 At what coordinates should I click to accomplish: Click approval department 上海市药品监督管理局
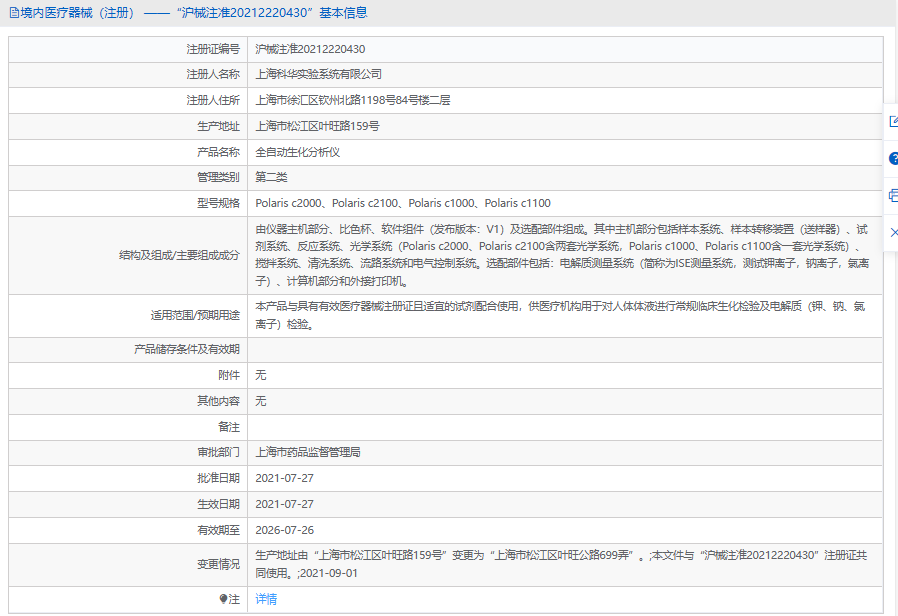tap(308, 452)
